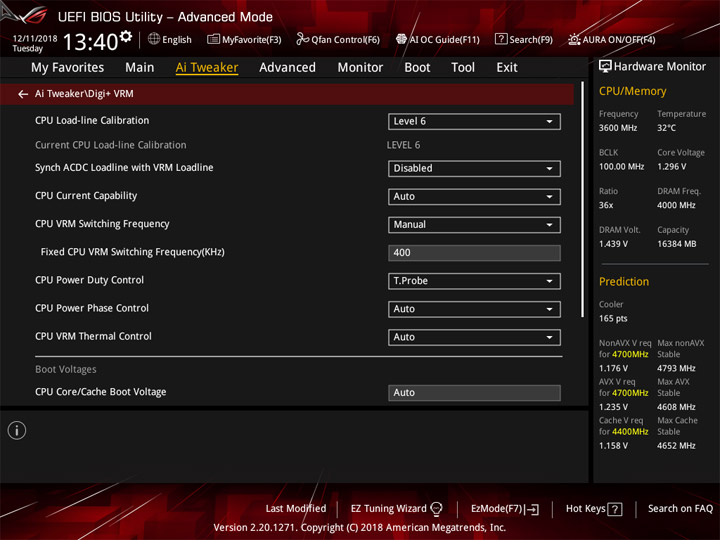The image size is (720, 540).
Task: Click the AURA ON/OFF light icon
Action: point(574,39)
